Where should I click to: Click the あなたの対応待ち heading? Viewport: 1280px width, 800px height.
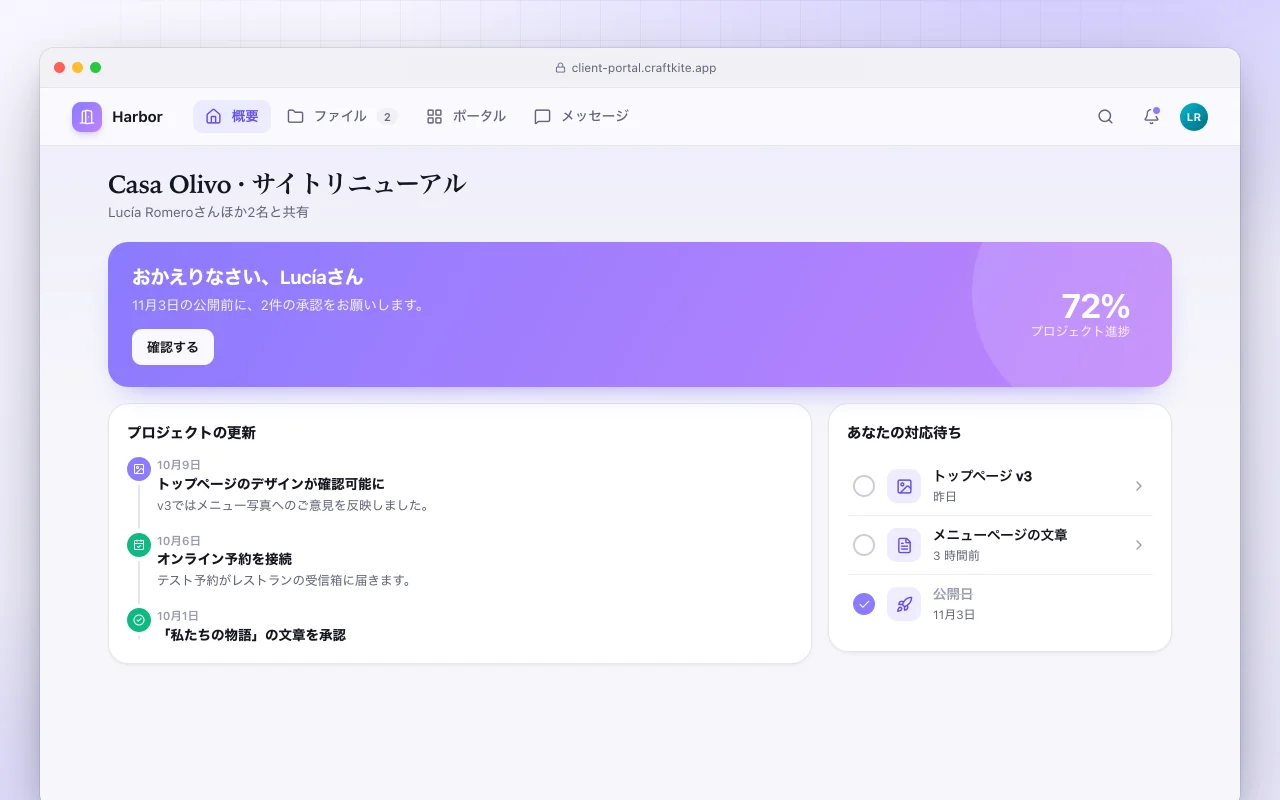coord(904,433)
